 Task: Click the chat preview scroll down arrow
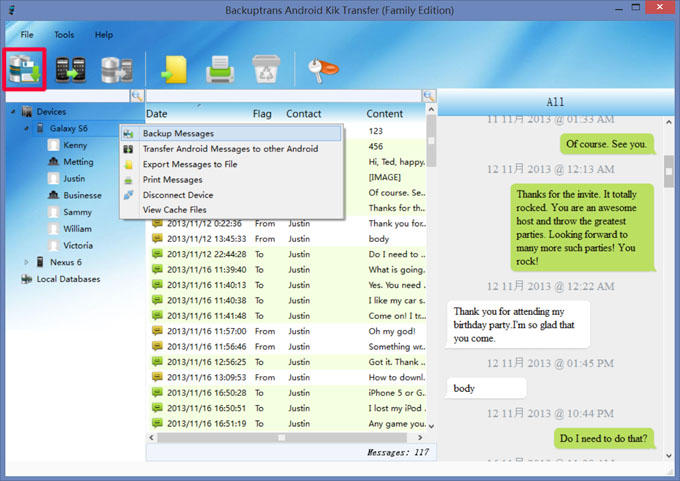[669, 455]
